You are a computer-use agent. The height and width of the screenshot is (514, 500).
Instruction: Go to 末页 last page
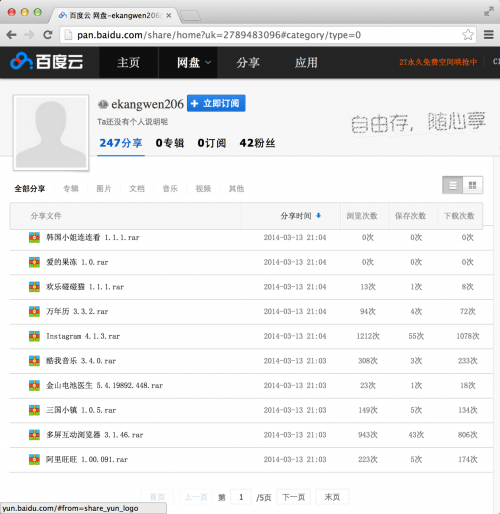[x=332, y=497]
